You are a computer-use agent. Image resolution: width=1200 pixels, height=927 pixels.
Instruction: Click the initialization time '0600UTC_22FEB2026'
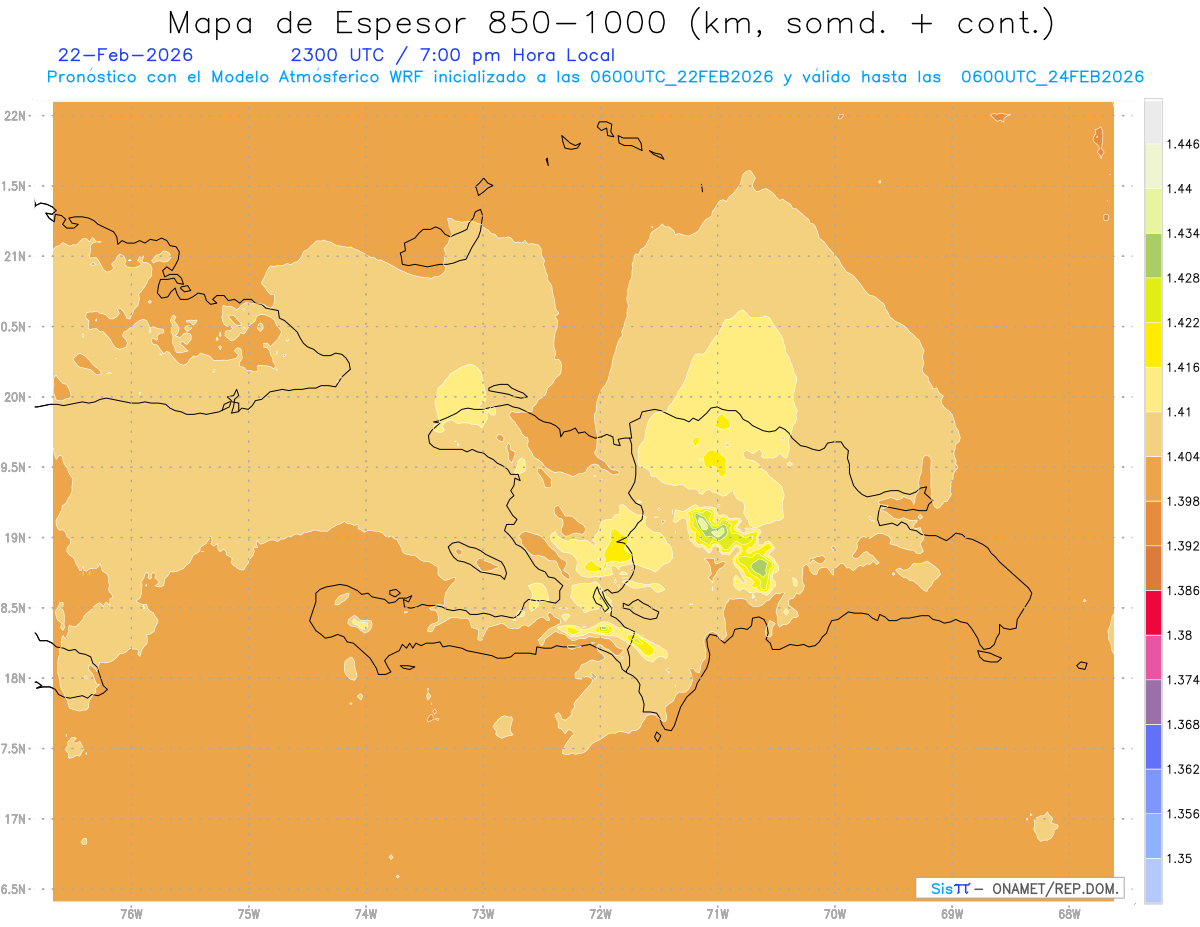coord(683,77)
